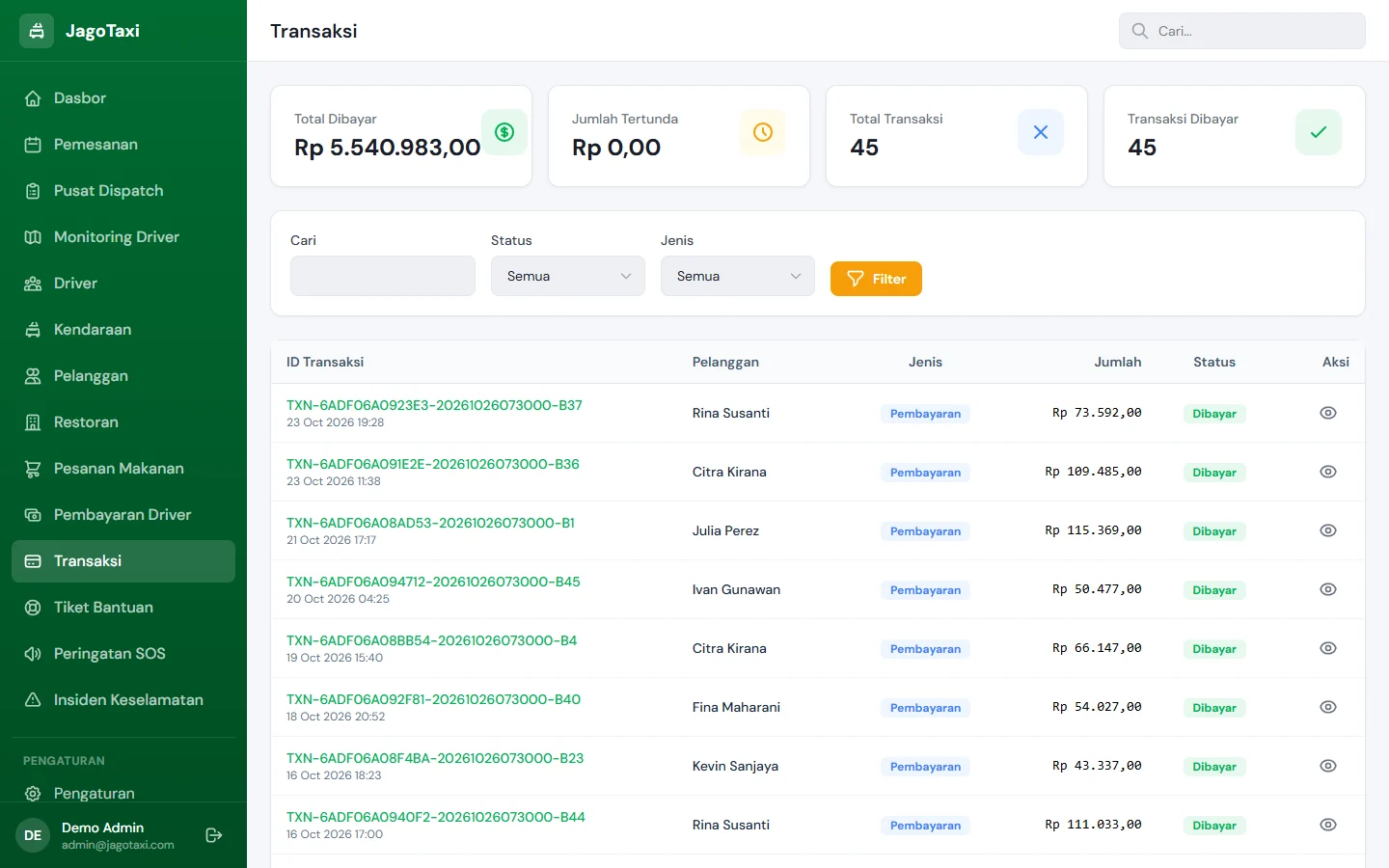Screen dimensions: 1389x868
Task: Click the DE avatar circle
Action: [33, 835]
